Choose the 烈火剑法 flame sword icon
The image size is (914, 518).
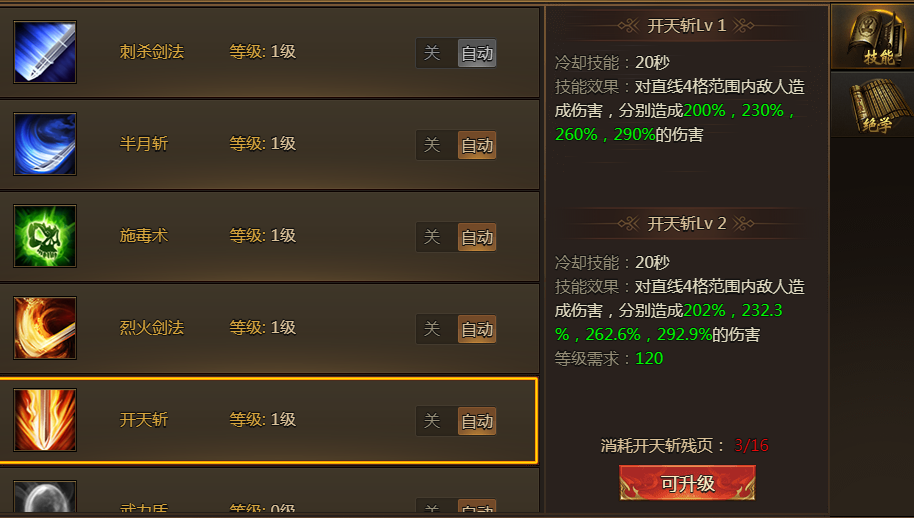point(45,328)
